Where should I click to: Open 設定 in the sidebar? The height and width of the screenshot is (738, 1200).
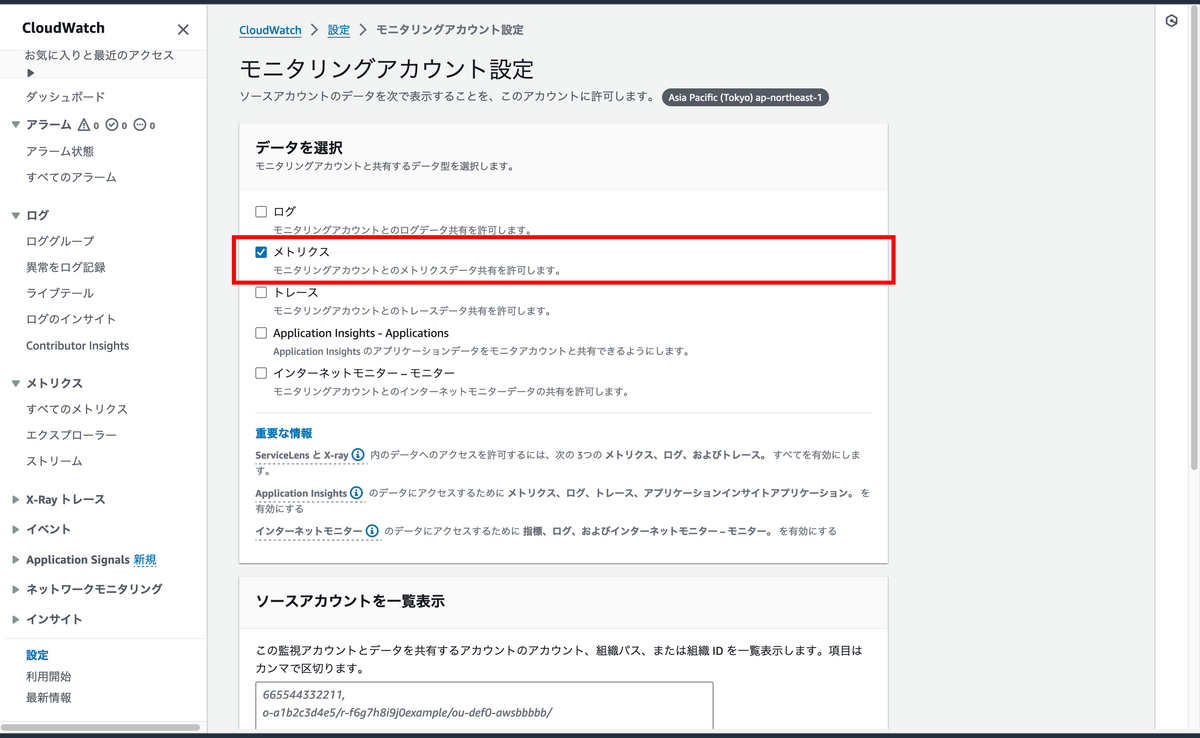(x=37, y=655)
